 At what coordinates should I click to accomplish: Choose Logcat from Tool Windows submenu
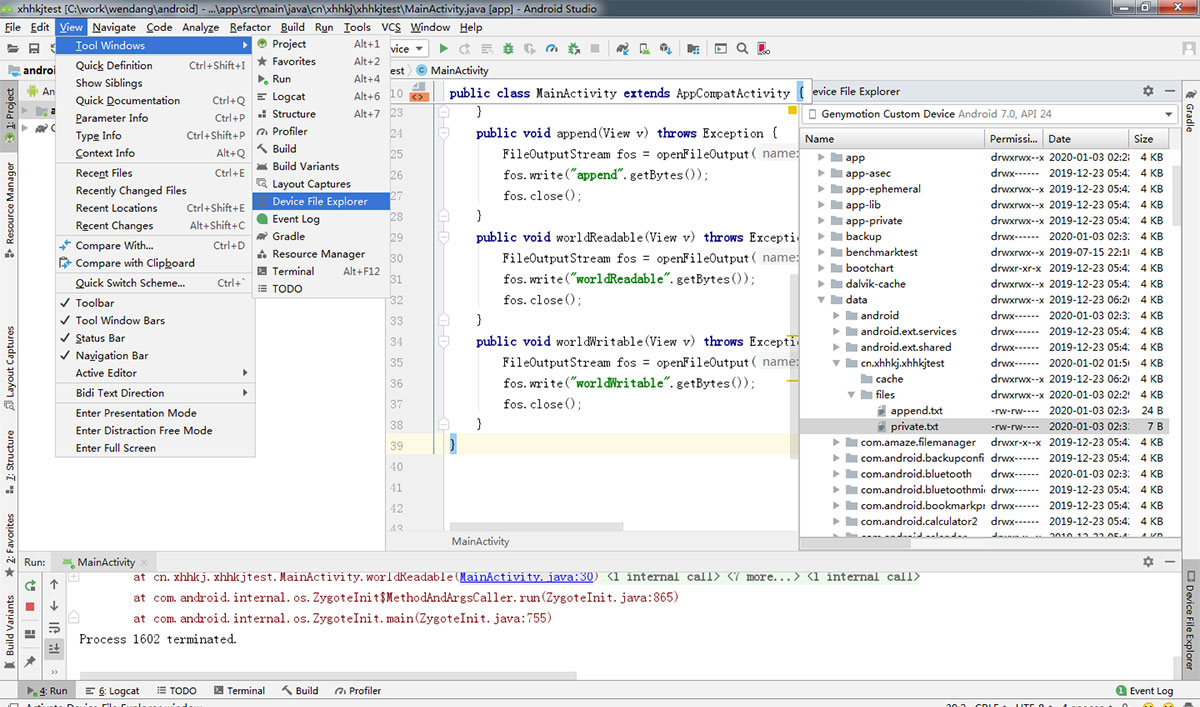click(320, 96)
